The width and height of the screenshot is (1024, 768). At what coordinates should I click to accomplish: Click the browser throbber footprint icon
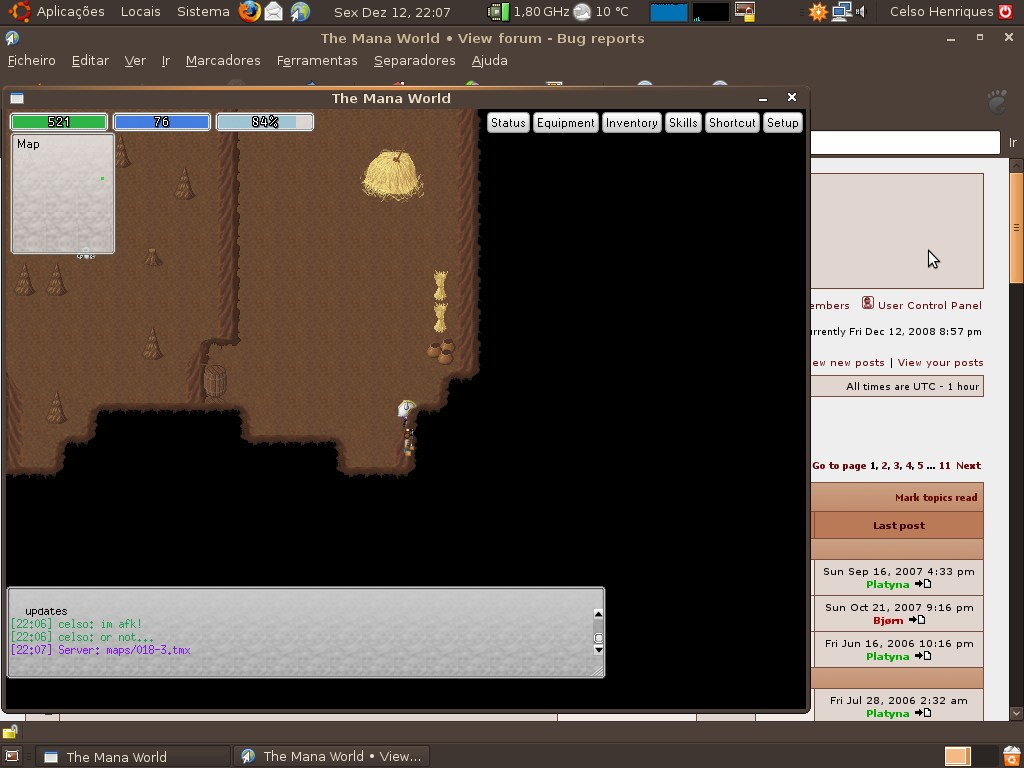pyautogui.click(x=997, y=103)
